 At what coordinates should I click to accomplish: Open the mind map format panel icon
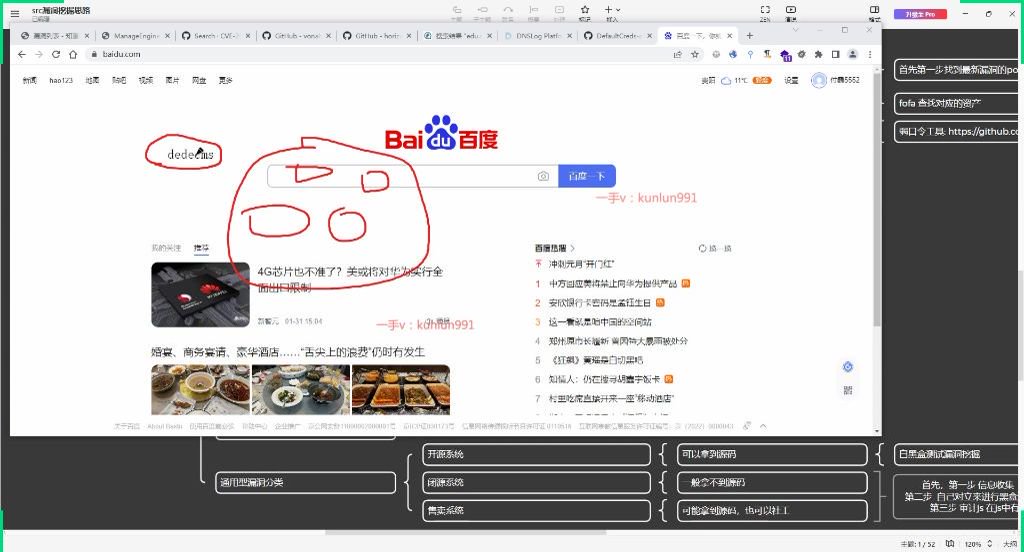coord(874,10)
